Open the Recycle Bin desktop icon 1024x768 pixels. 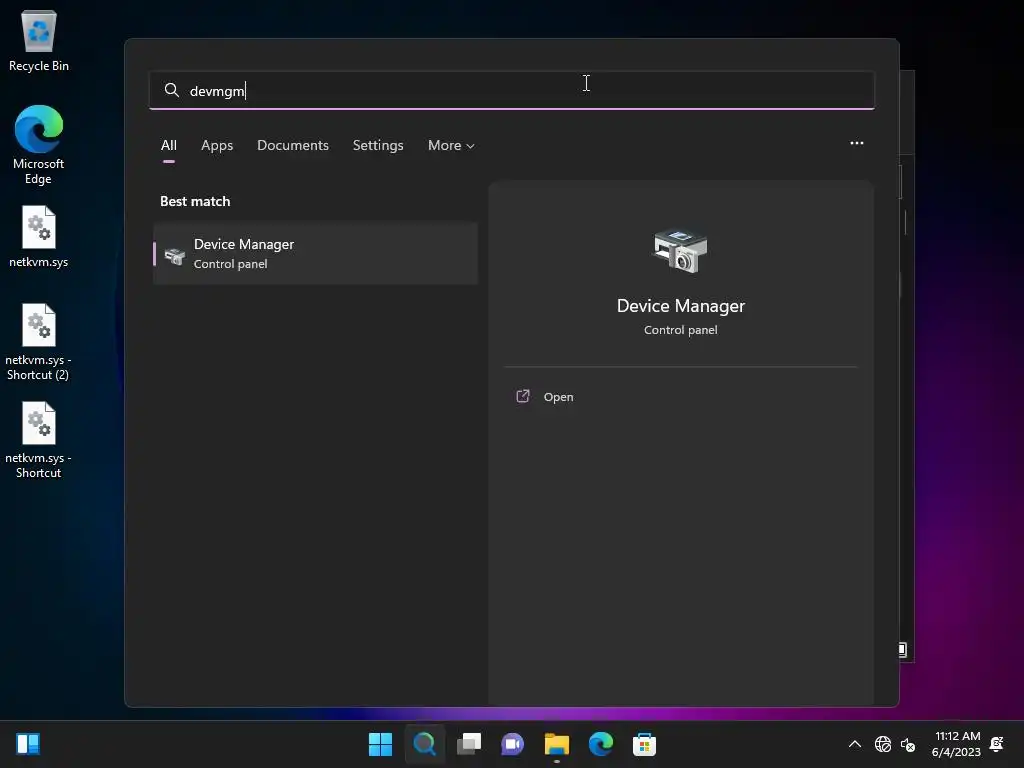[39, 40]
